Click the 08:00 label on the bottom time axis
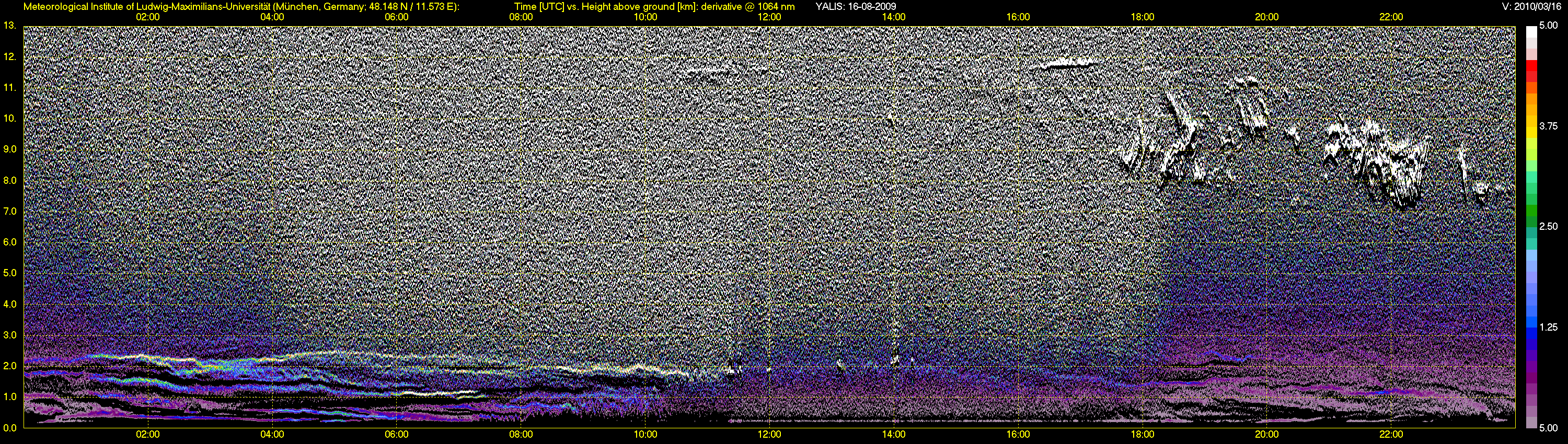This screenshot has width=1568, height=444. 521,434
